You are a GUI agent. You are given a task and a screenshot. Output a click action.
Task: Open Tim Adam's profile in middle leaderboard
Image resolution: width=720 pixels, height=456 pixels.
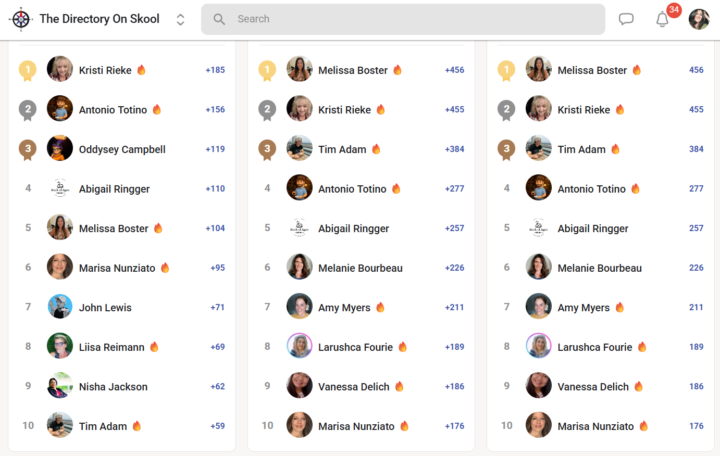(x=342, y=149)
